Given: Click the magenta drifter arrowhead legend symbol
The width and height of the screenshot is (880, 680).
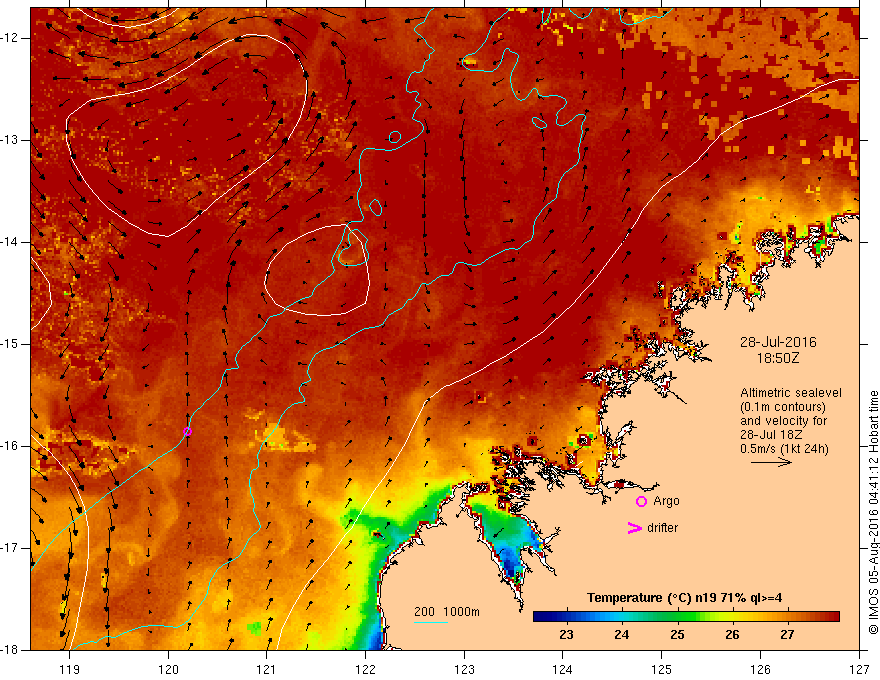Looking at the screenshot, I should pos(634,528).
